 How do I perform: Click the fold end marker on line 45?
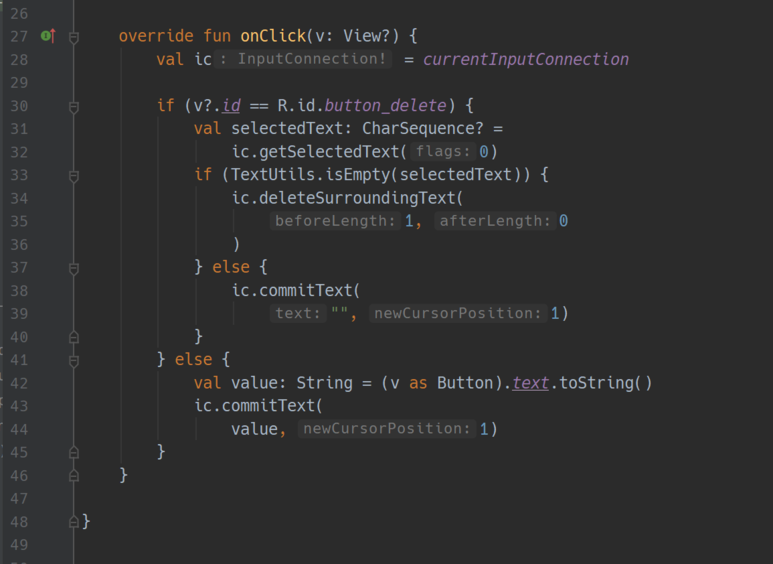tap(74, 453)
